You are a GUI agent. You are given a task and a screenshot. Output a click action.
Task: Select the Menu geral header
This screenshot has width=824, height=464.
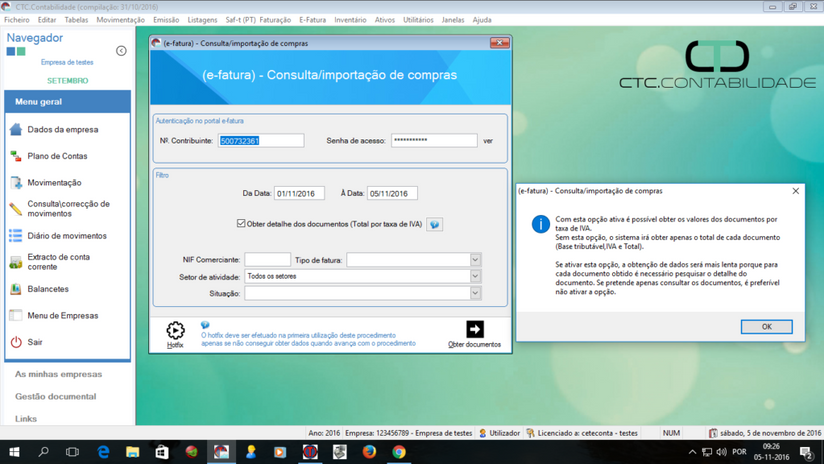[x=67, y=101]
